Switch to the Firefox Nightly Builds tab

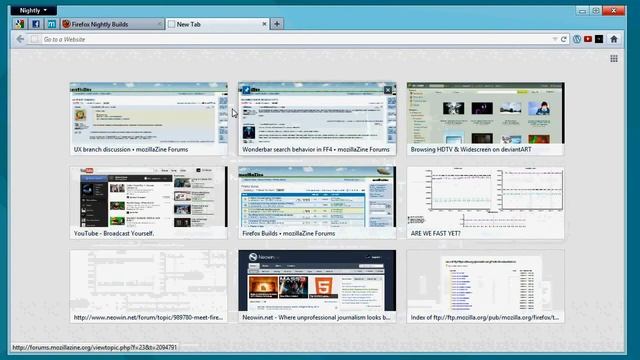[x=112, y=24]
